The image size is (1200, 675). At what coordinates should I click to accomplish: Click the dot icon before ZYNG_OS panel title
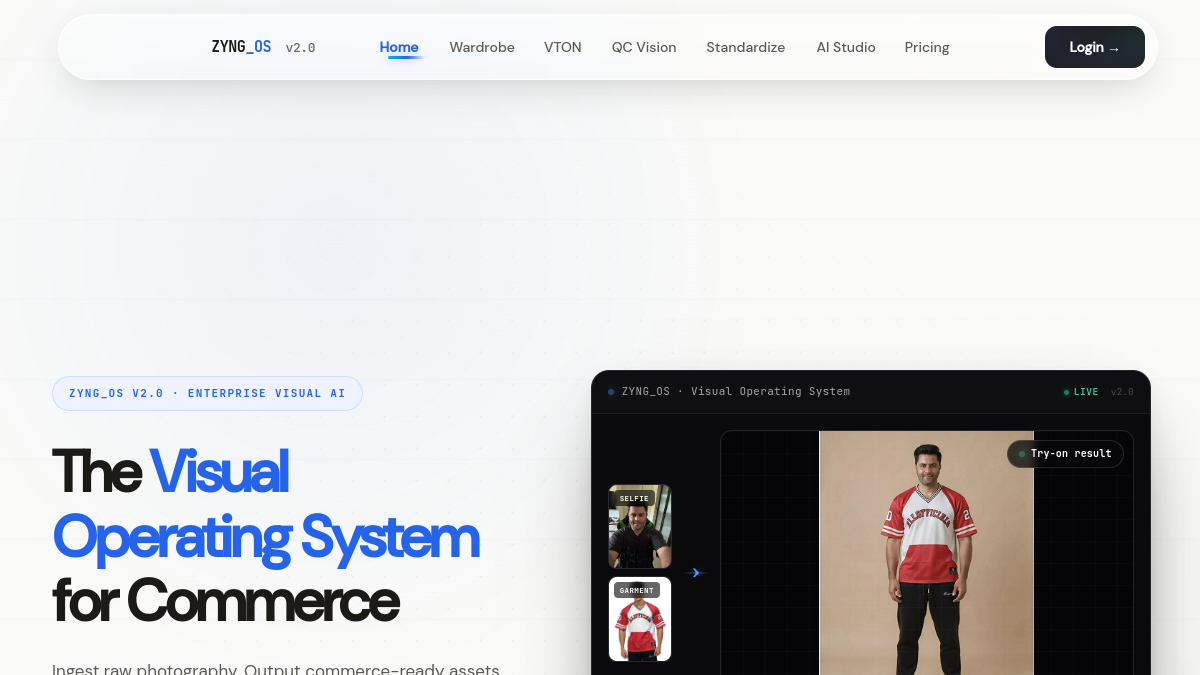611,392
